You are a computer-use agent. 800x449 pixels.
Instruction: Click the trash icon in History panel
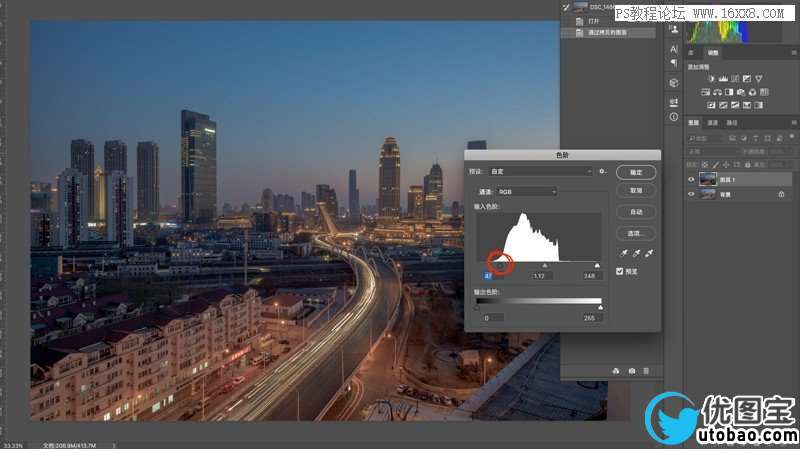[646, 371]
